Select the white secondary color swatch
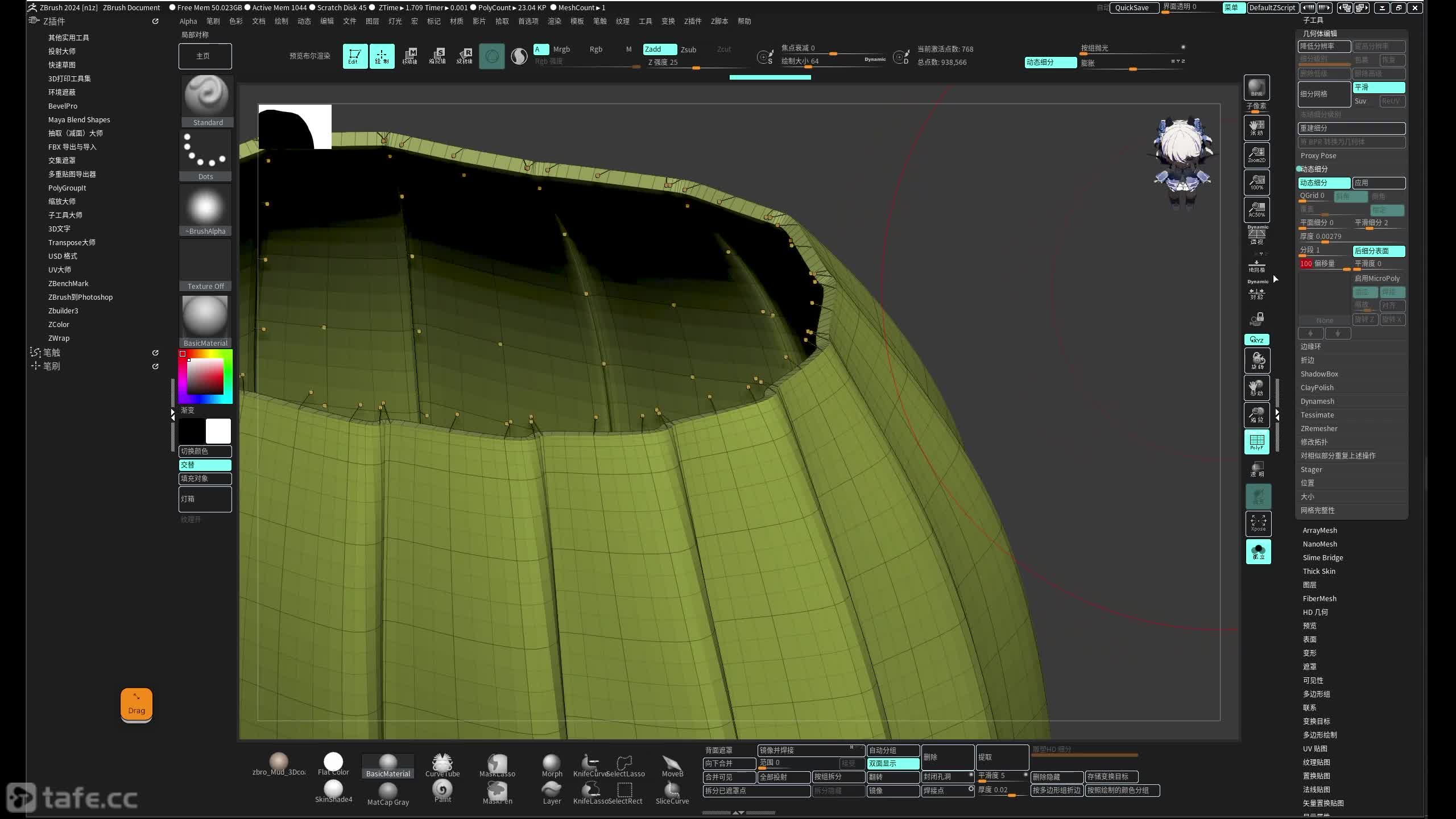 (x=218, y=431)
